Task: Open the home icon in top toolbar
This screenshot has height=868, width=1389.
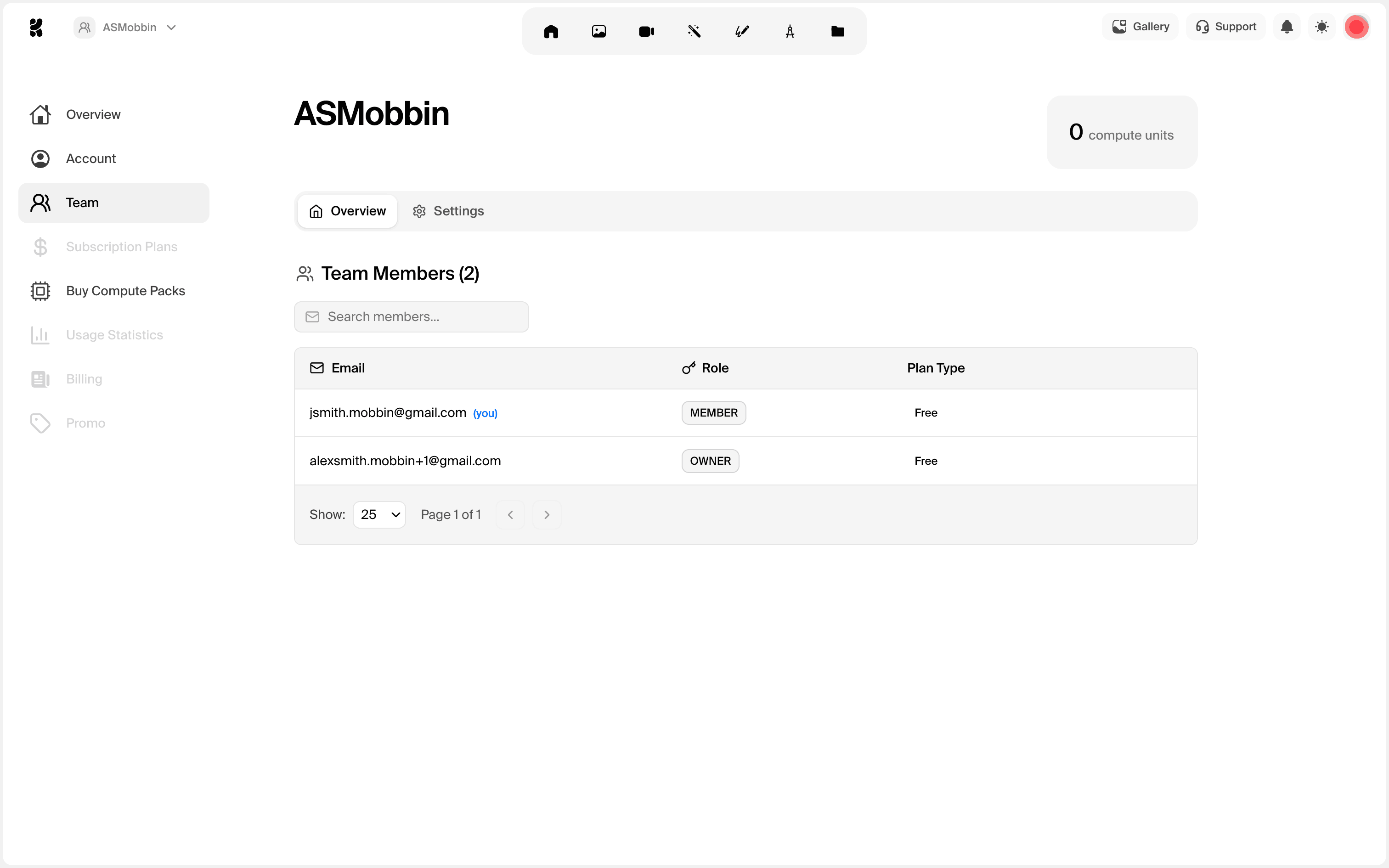Action: click(x=551, y=32)
